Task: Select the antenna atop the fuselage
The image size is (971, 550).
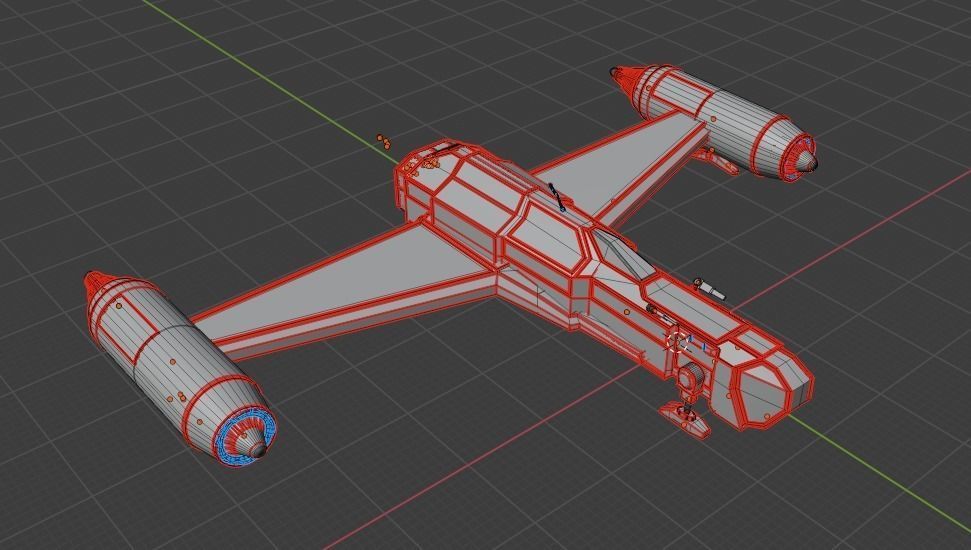Action: coord(557,197)
